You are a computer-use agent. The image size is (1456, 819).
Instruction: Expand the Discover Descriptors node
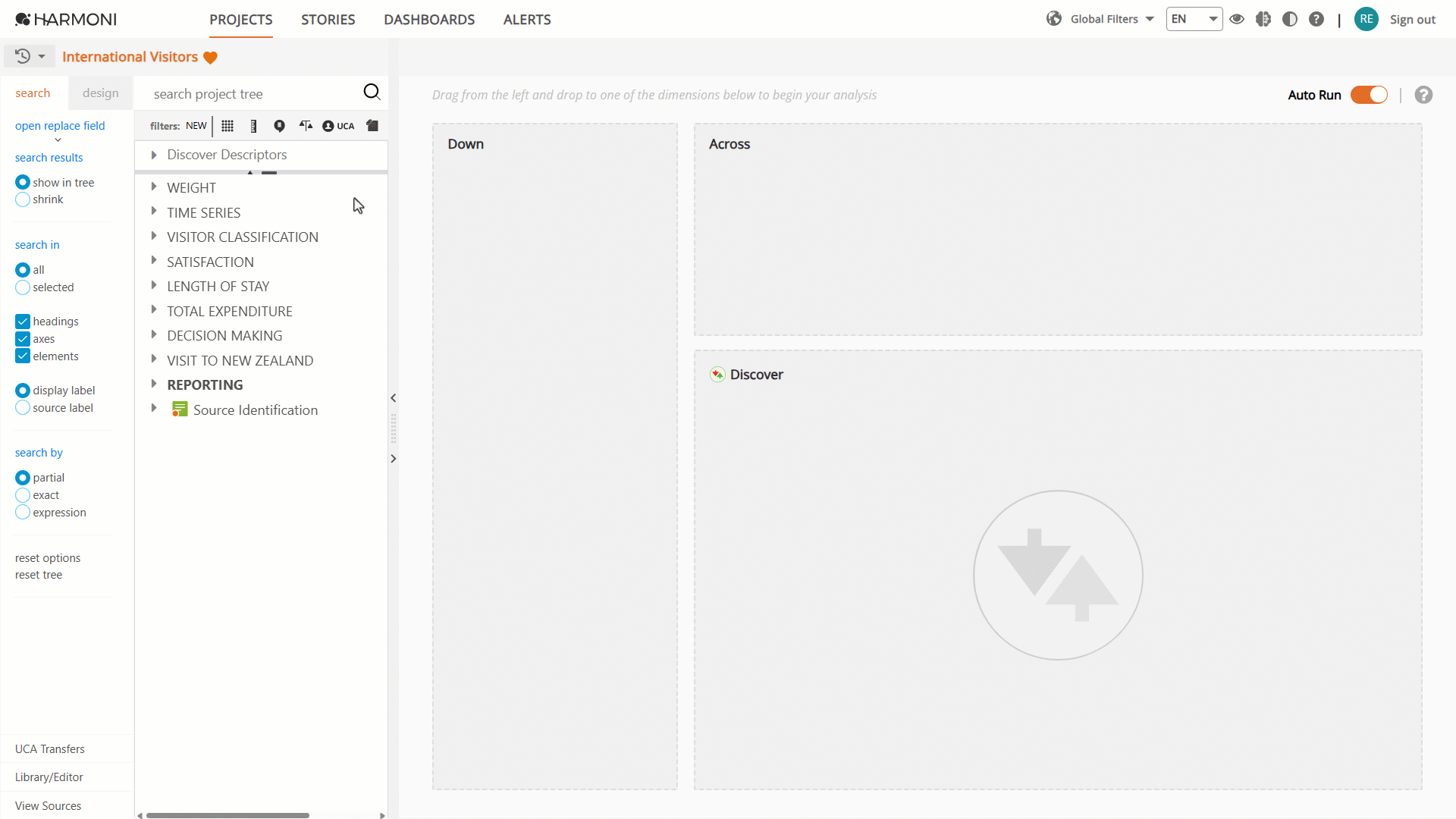click(x=154, y=155)
